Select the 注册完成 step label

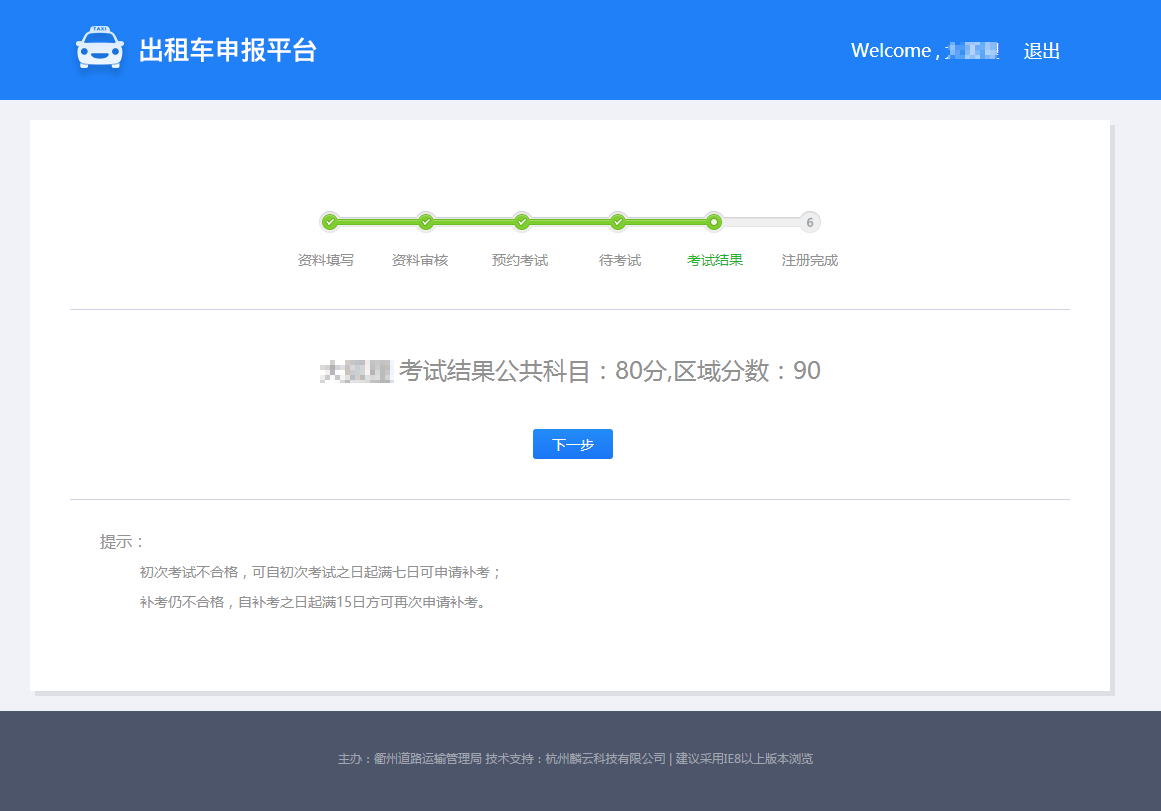coord(810,260)
